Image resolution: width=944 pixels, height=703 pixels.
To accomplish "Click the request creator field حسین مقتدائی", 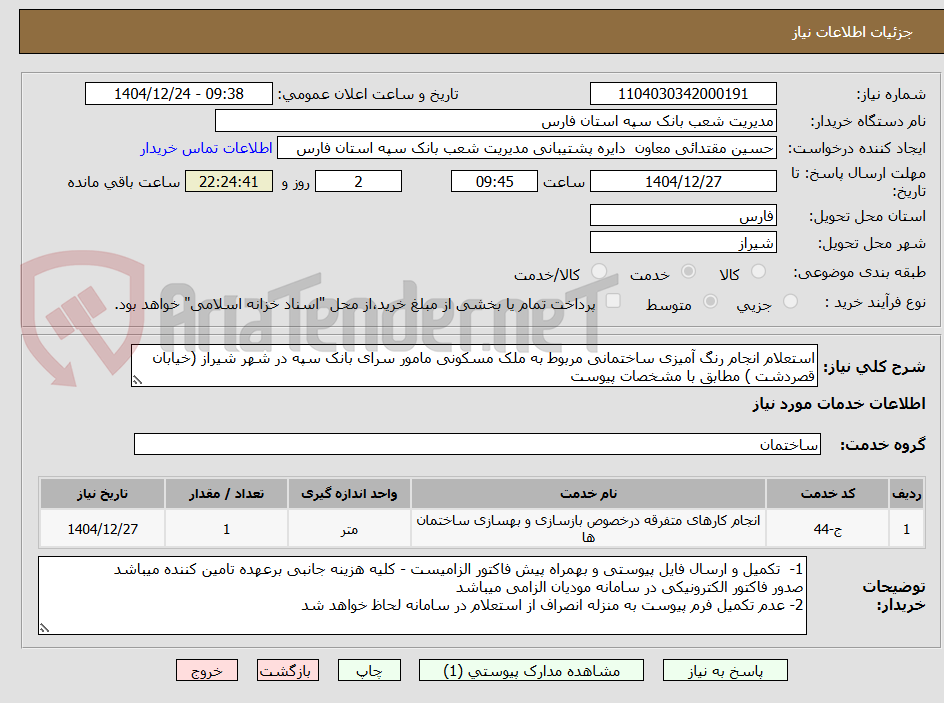I will (x=527, y=148).
